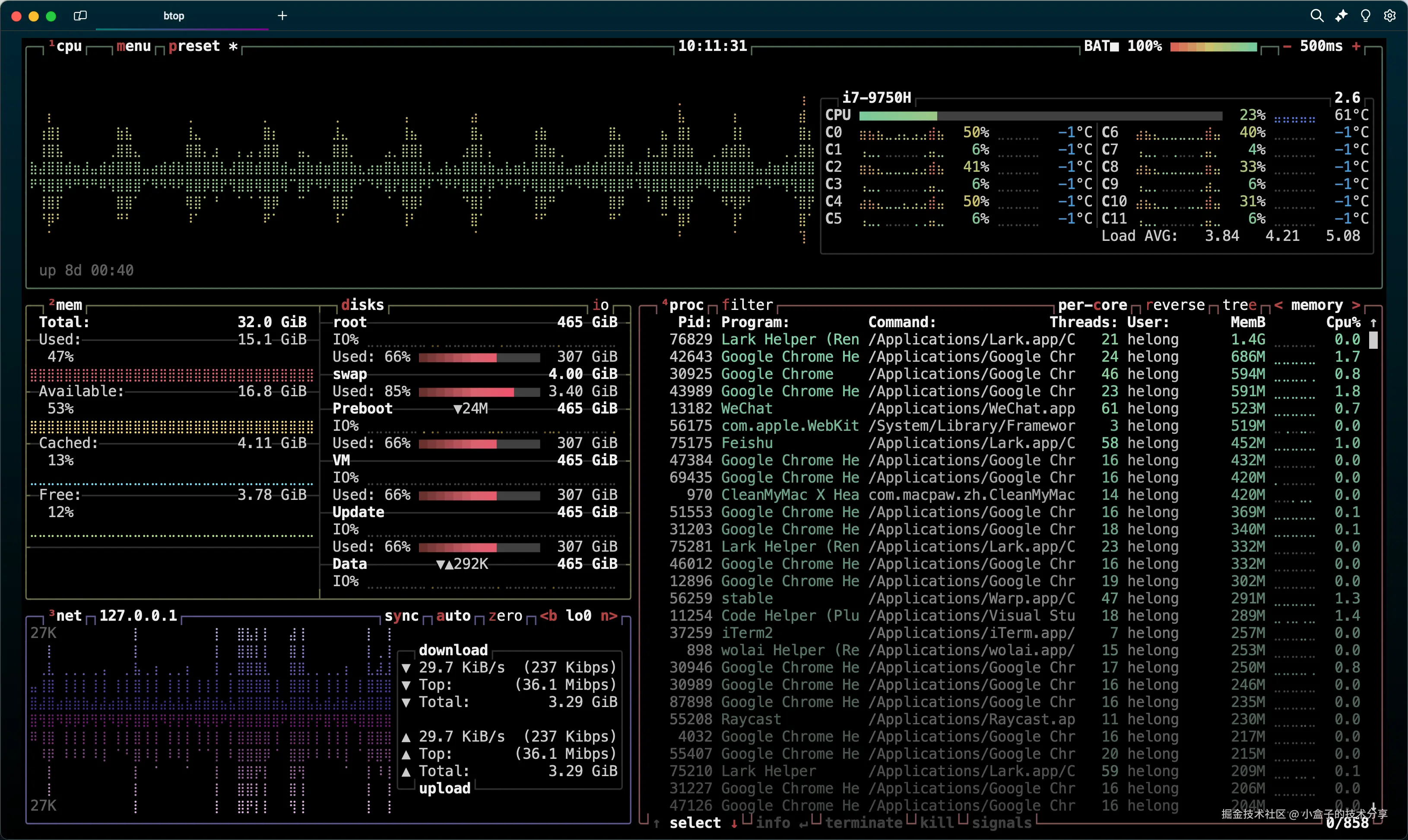The height and width of the screenshot is (840, 1408).
Task: Open terminal settings gear icon
Action: (1390, 16)
